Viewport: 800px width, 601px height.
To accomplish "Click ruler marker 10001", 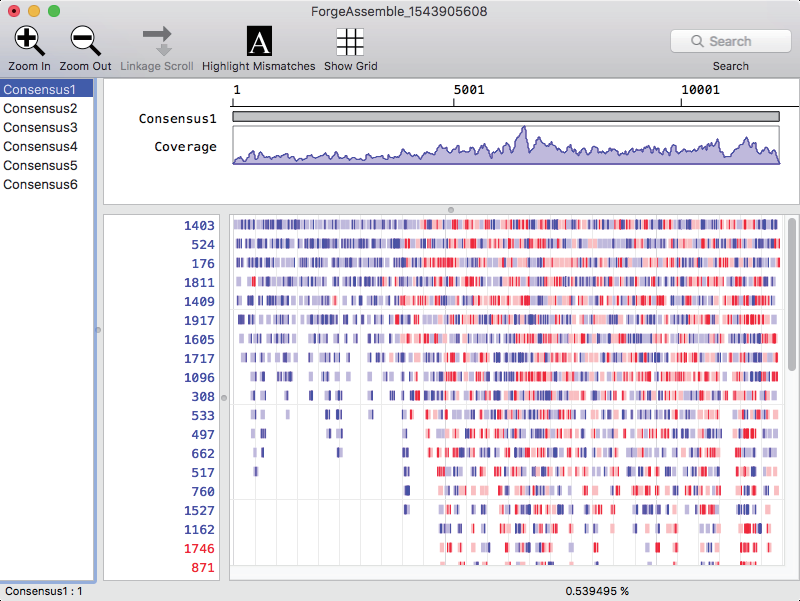I will click(x=700, y=90).
